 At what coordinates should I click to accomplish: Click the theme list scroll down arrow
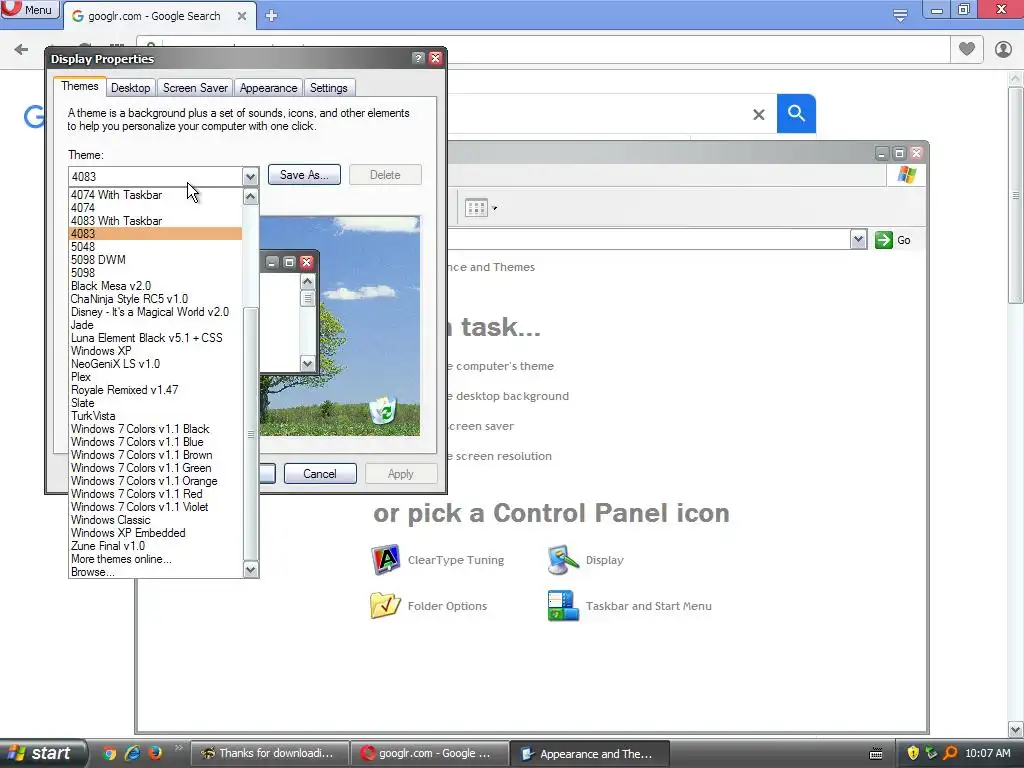(250, 570)
